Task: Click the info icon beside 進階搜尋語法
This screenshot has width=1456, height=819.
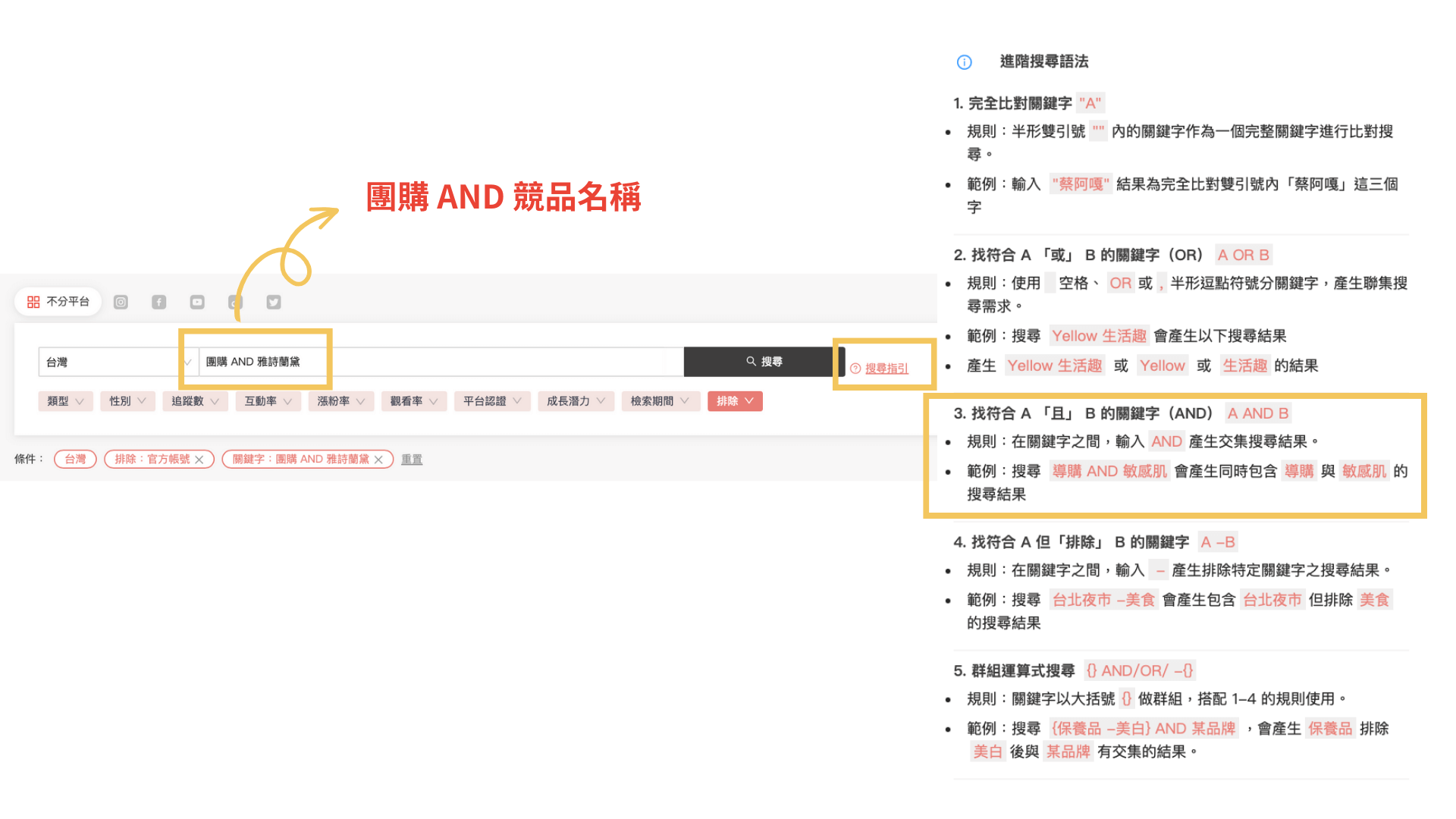Action: pos(964,62)
